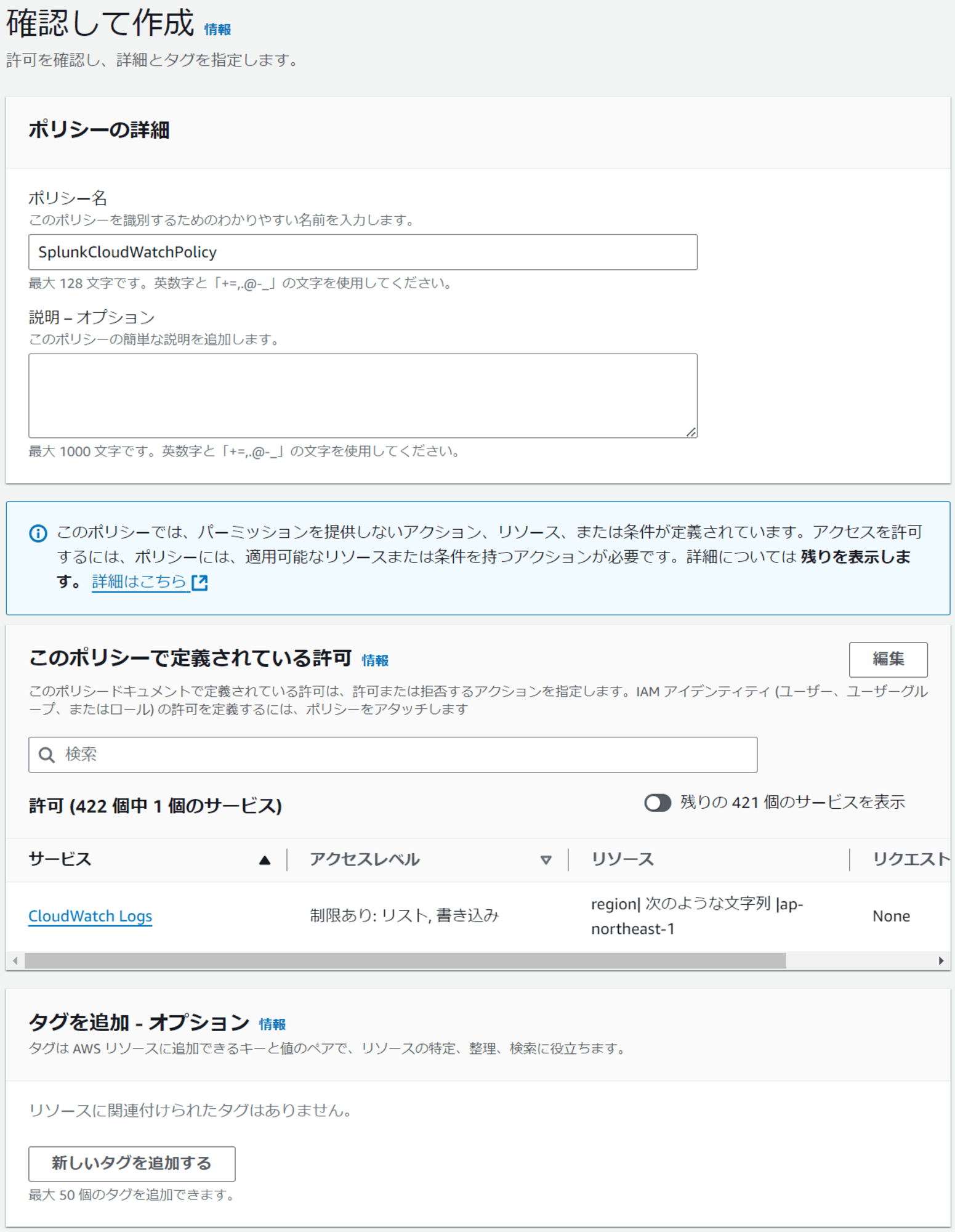Click 情報 link beside タグを追加

pyautogui.click(x=272, y=1024)
